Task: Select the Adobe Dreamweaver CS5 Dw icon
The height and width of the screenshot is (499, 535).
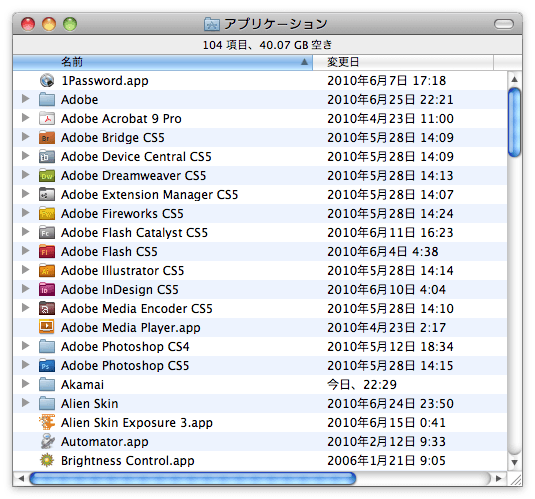Action: pyautogui.click(x=47, y=175)
